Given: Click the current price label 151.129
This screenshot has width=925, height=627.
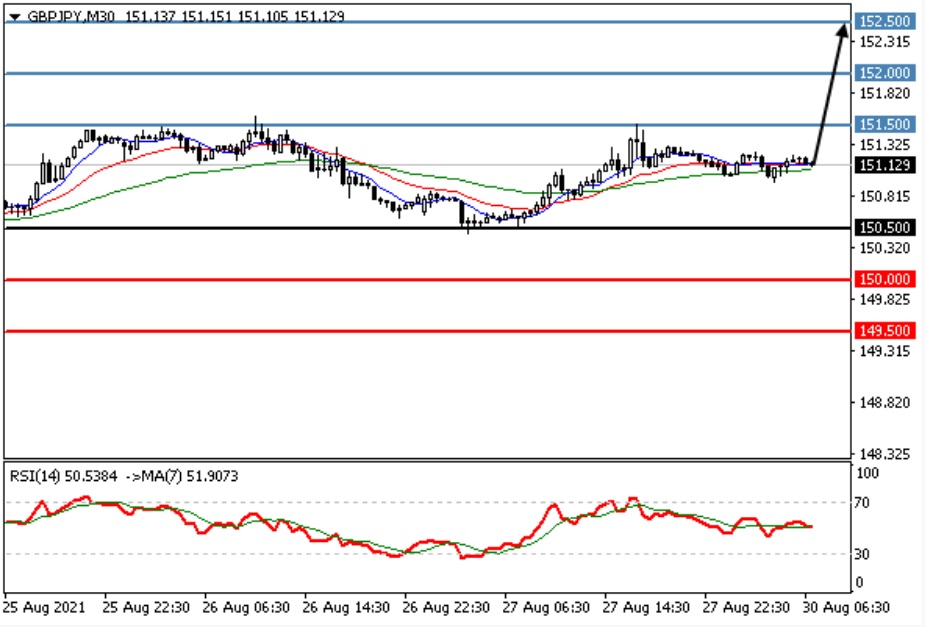Looking at the screenshot, I should tap(885, 165).
